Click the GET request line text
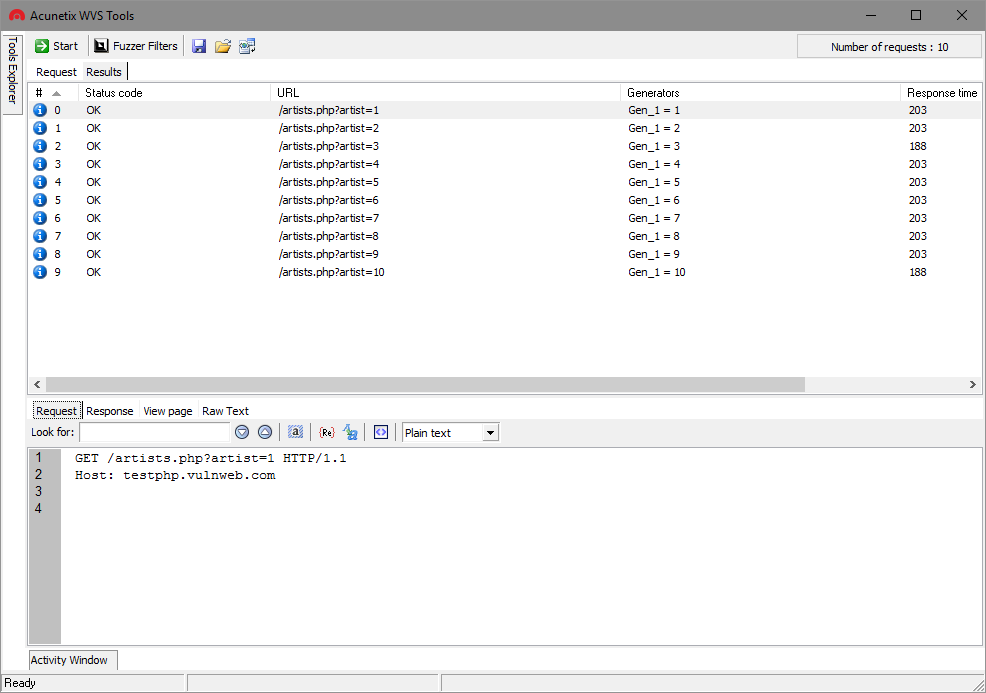986x693 pixels. tap(211, 458)
